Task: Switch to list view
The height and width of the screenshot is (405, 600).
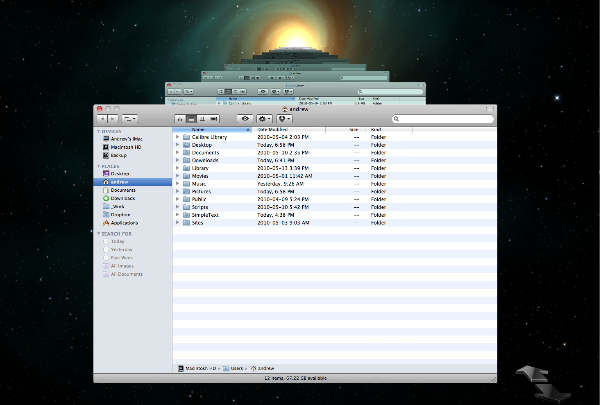Action: tap(191, 119)
